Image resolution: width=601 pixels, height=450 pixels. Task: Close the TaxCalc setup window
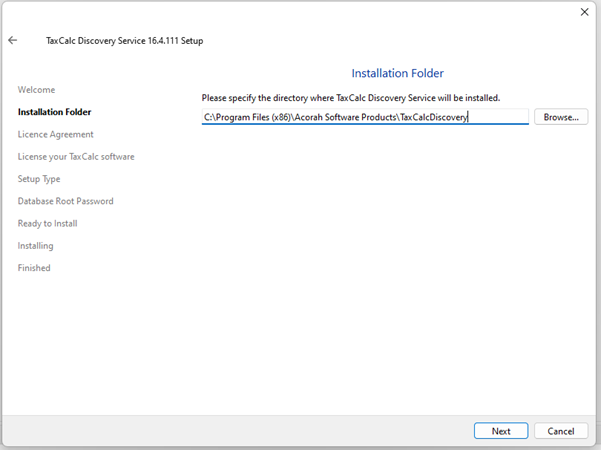pos(584,12)
